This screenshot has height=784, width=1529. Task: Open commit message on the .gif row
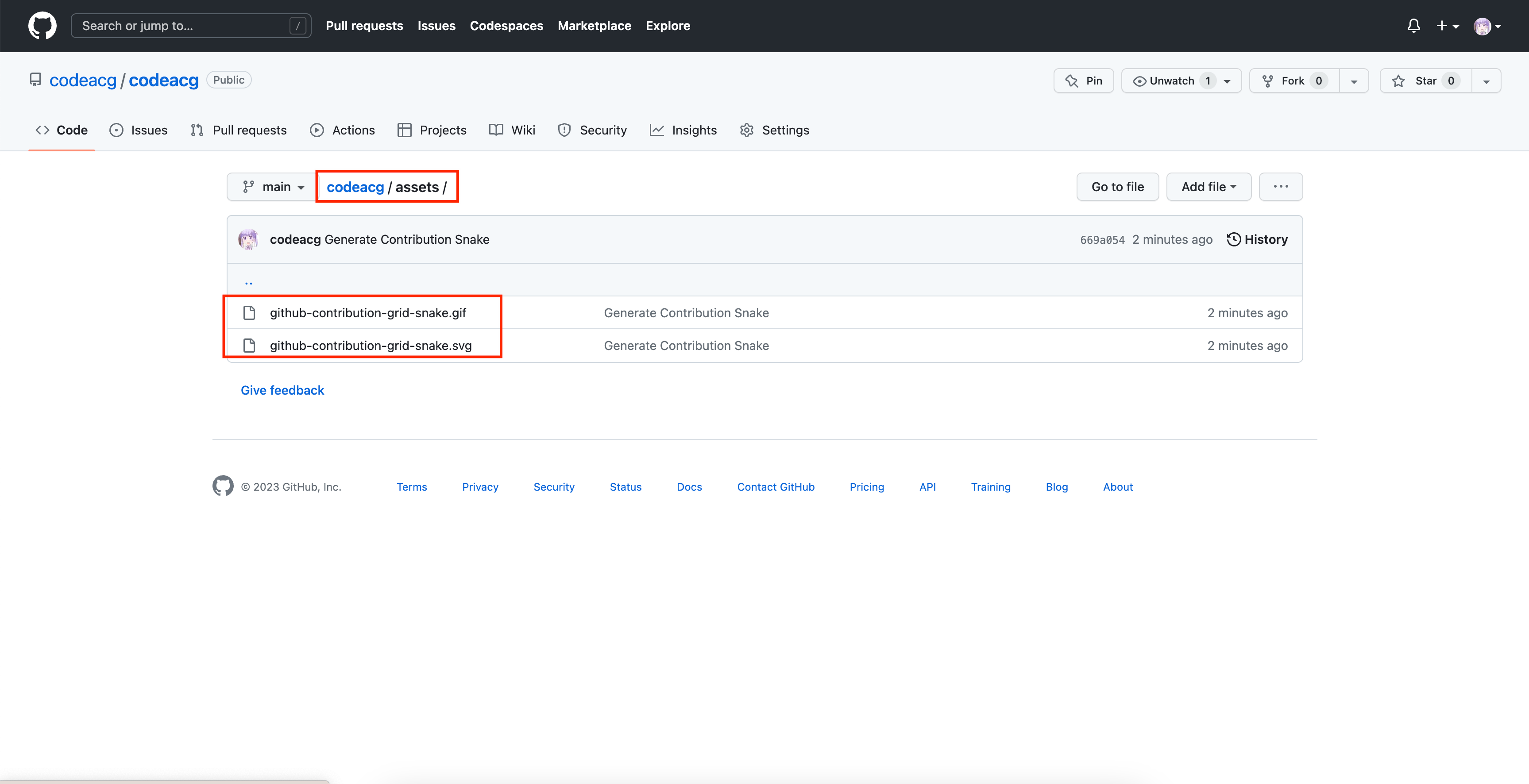686,312
